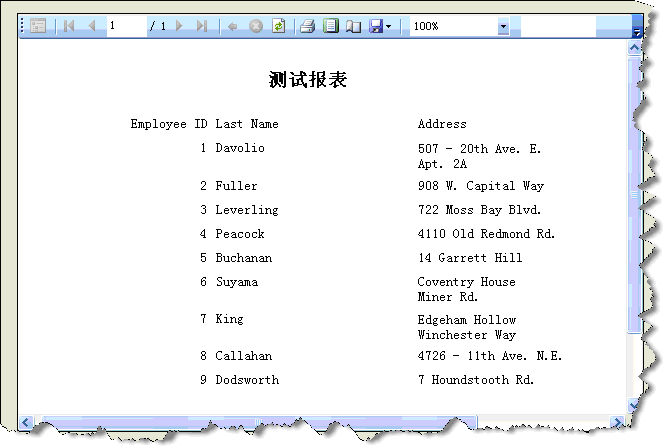Go to previous page arrow
This screenshot has width=665, height=448.
coord(92,26)
